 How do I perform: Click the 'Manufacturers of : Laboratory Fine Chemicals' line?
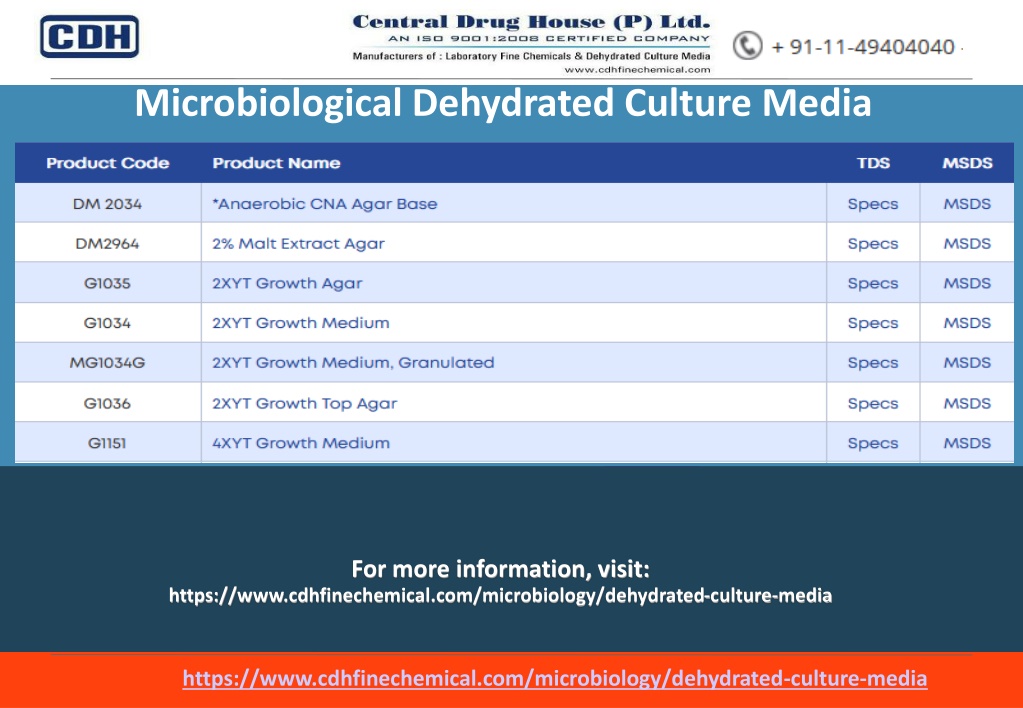(531, 56)
